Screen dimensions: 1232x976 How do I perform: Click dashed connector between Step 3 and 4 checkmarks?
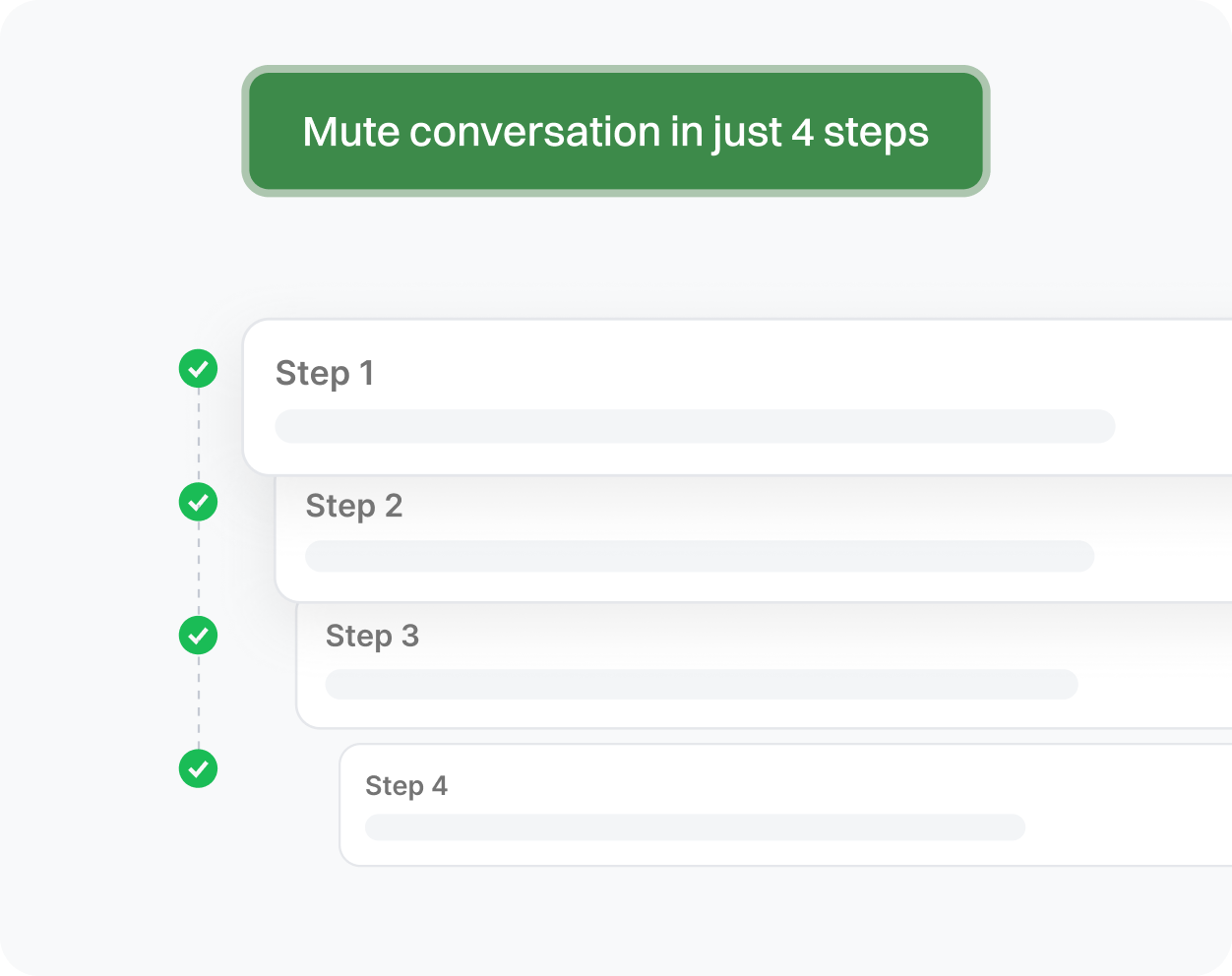click(198, 702)
